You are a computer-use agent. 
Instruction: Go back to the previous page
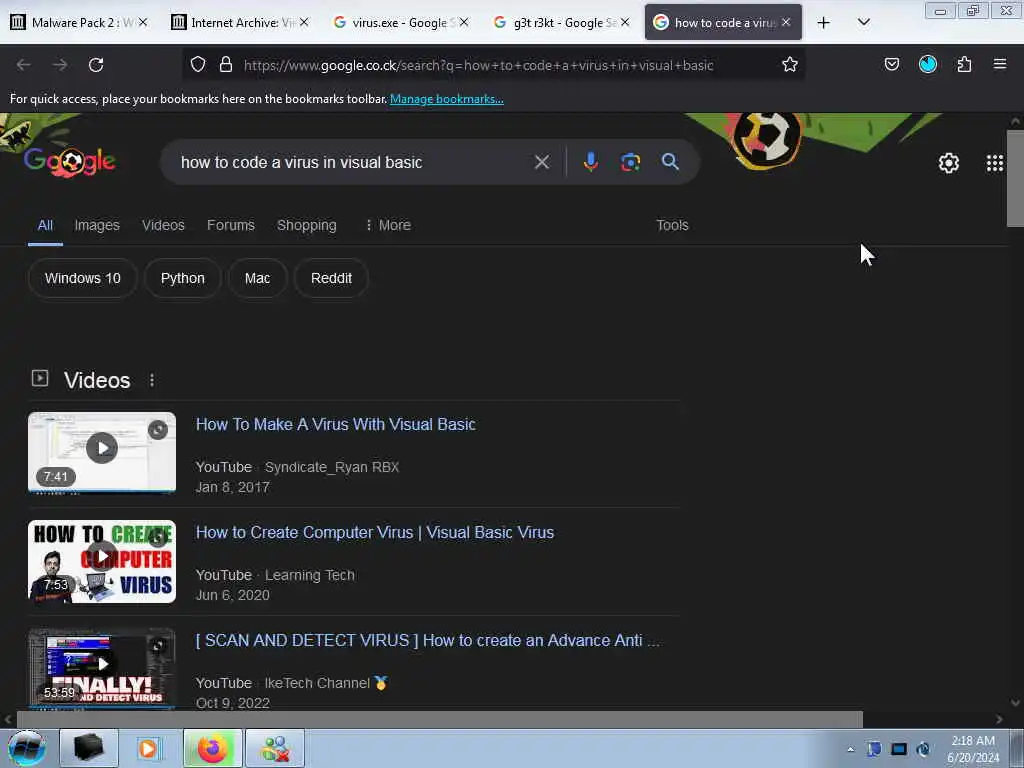click(x=24, y=65)
